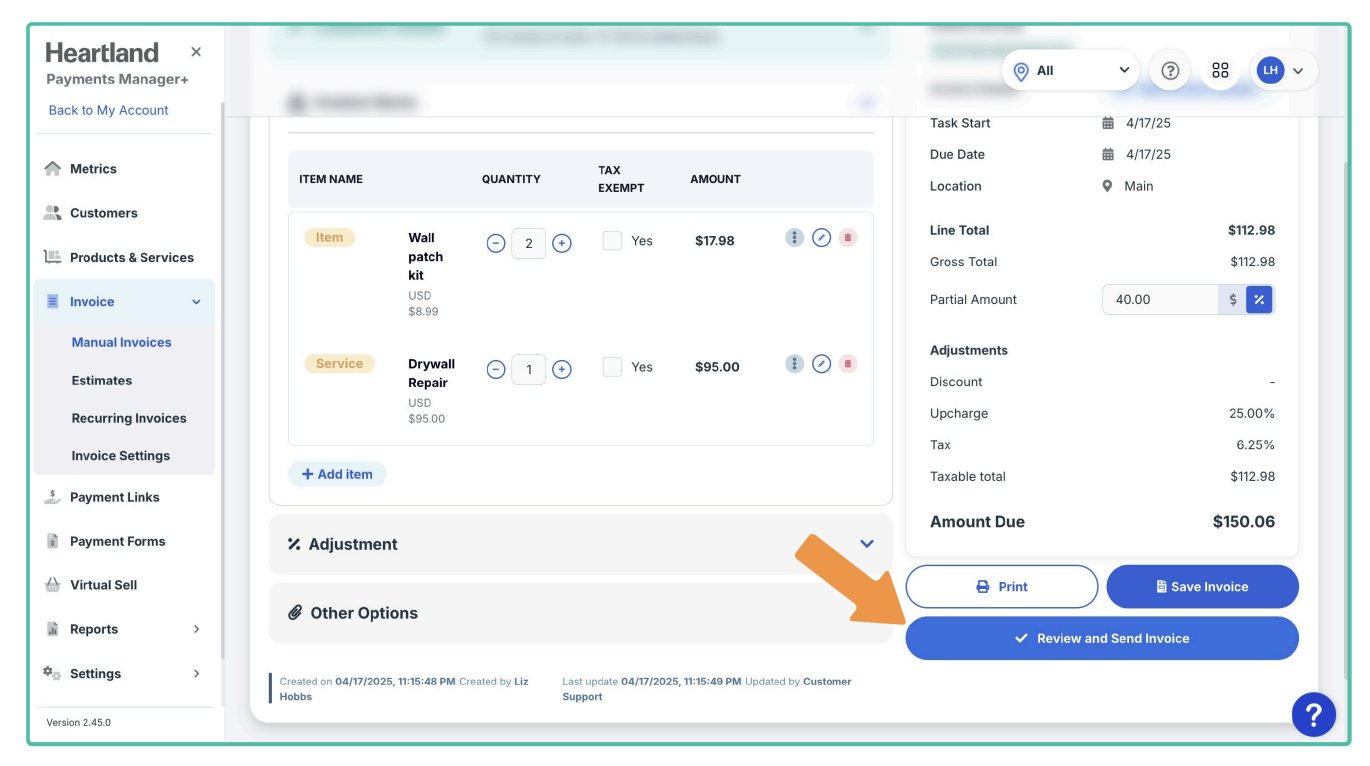The width and height of the screenshot is (1370, 766).
Task: Switch partial amount to percentage mode
Action: [1259, 299]
